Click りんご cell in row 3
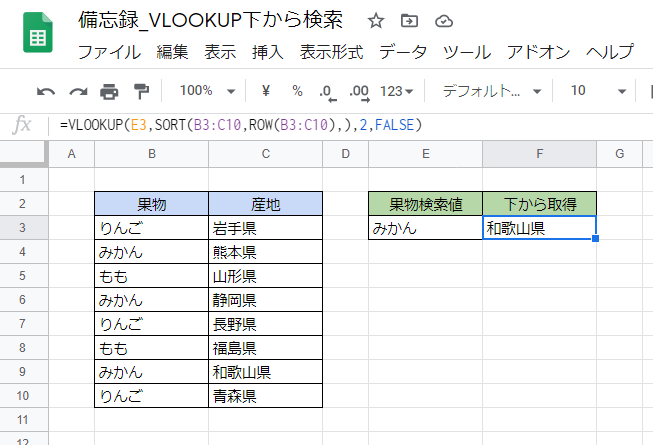The image size is (653, 445). pyautogui.click(x=152, y=228)
